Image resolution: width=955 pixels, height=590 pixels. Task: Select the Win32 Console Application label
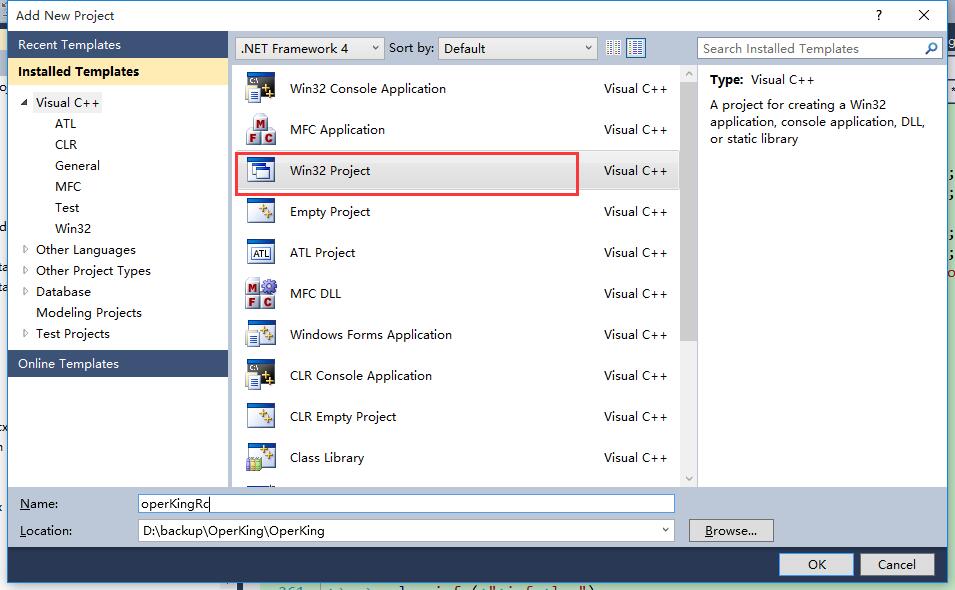coord(368,88)
